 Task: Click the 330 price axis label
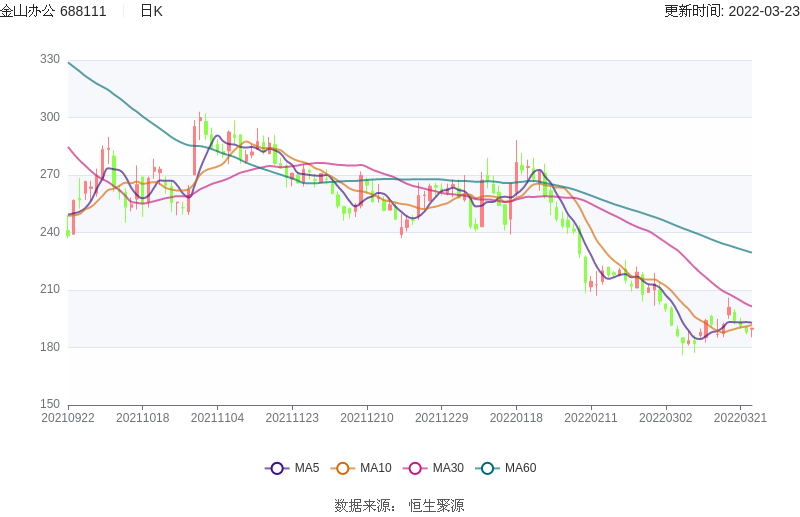(x=50, y=60)
